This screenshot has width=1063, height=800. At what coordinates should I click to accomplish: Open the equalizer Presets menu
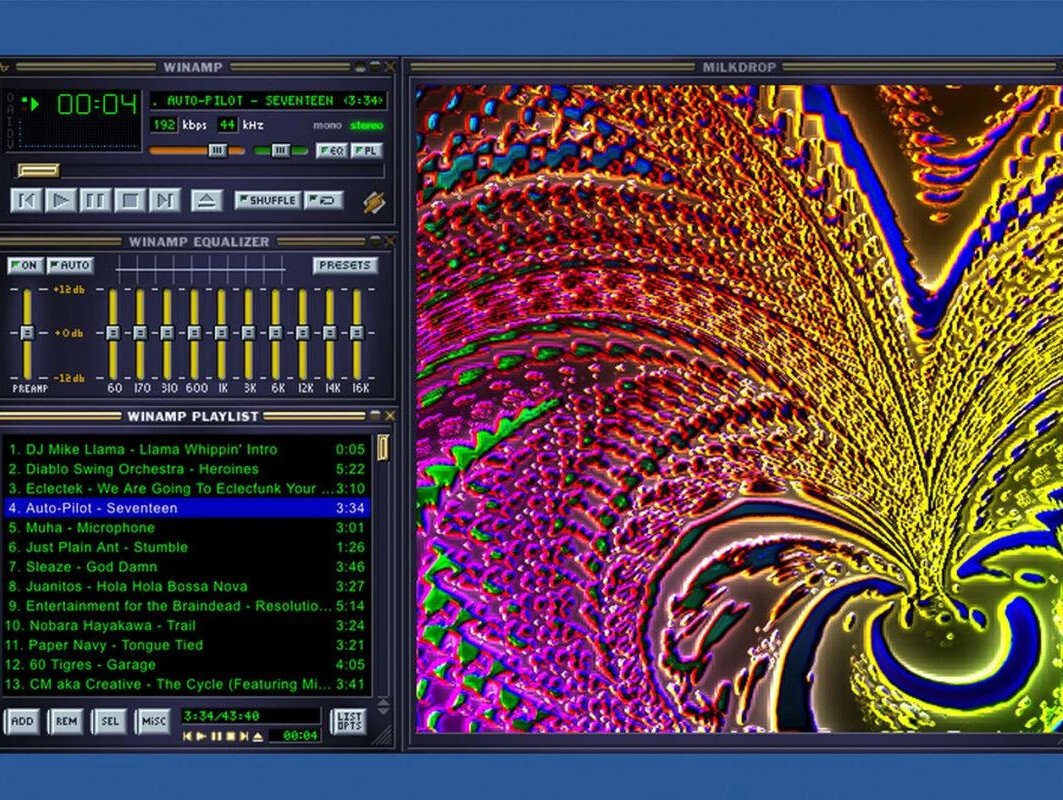[345, 266]
